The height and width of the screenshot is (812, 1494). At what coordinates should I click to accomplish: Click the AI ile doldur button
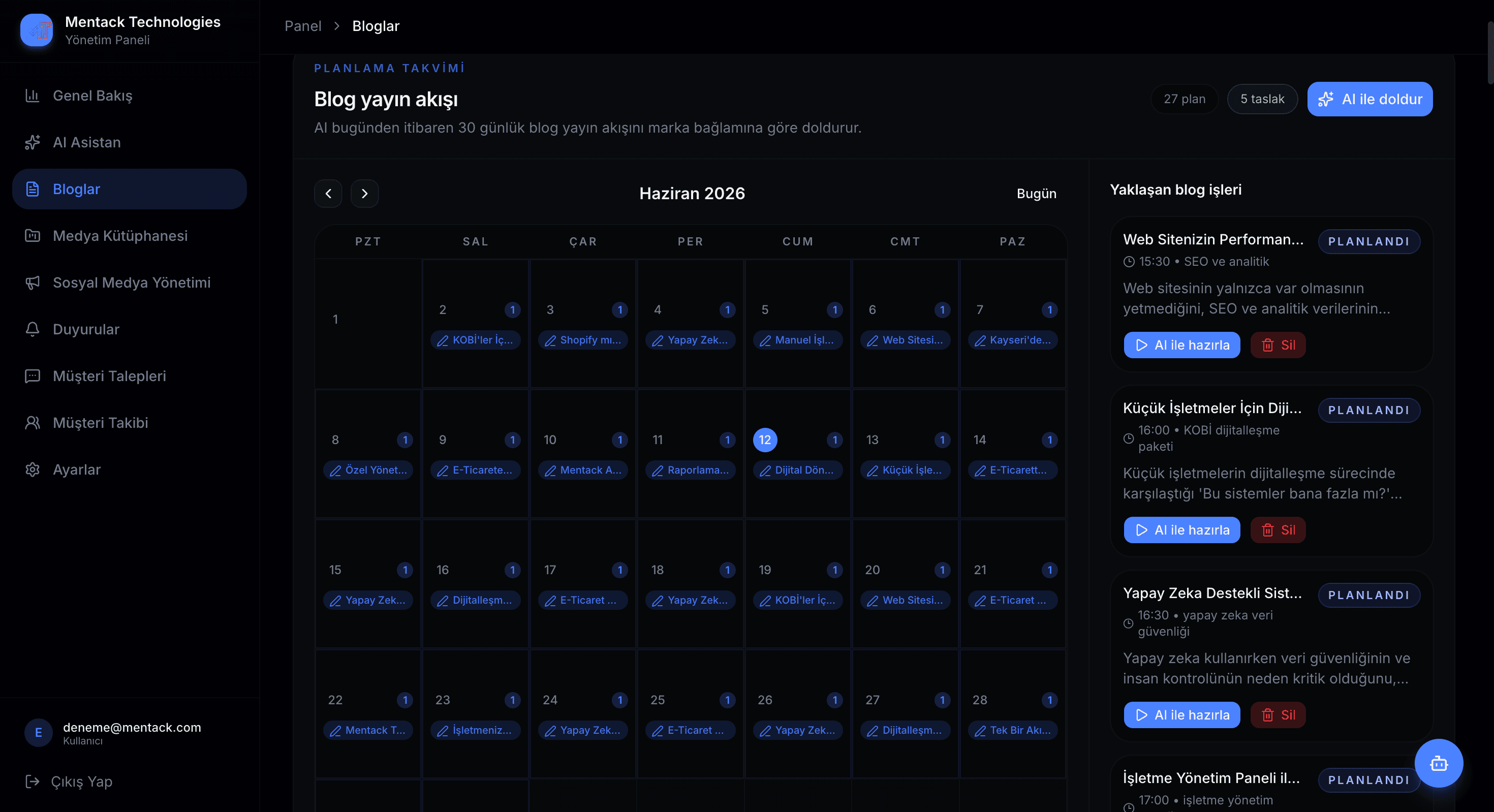(x=1370, y=99)
